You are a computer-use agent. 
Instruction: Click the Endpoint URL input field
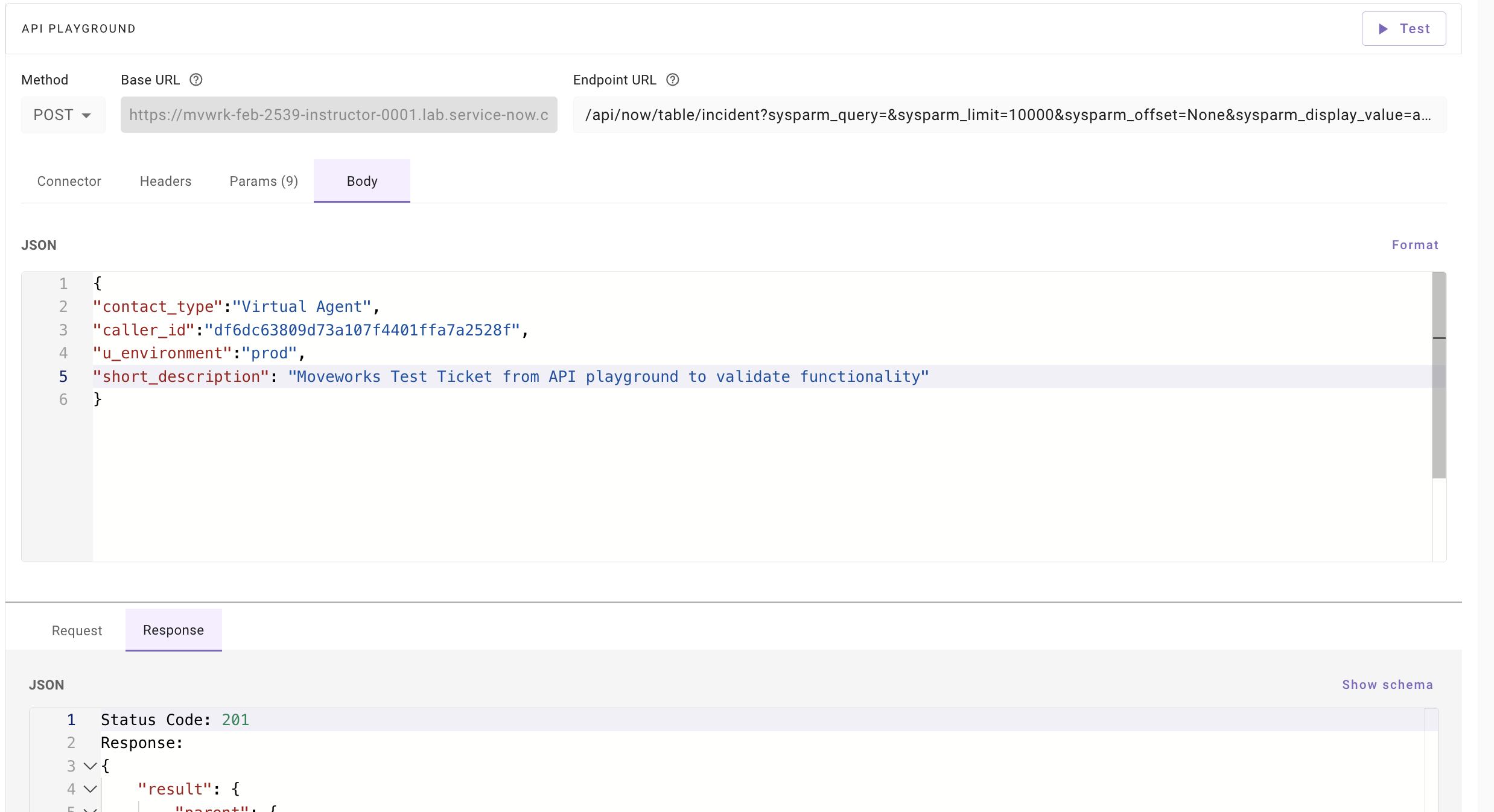click(1009, 115)
